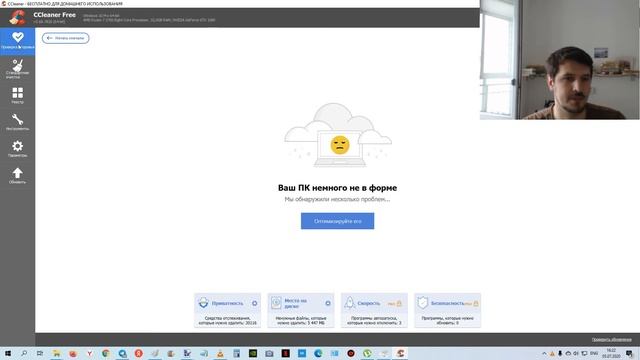Open Task View on the taskbar
640x360 pixels.
click(40, 353)
